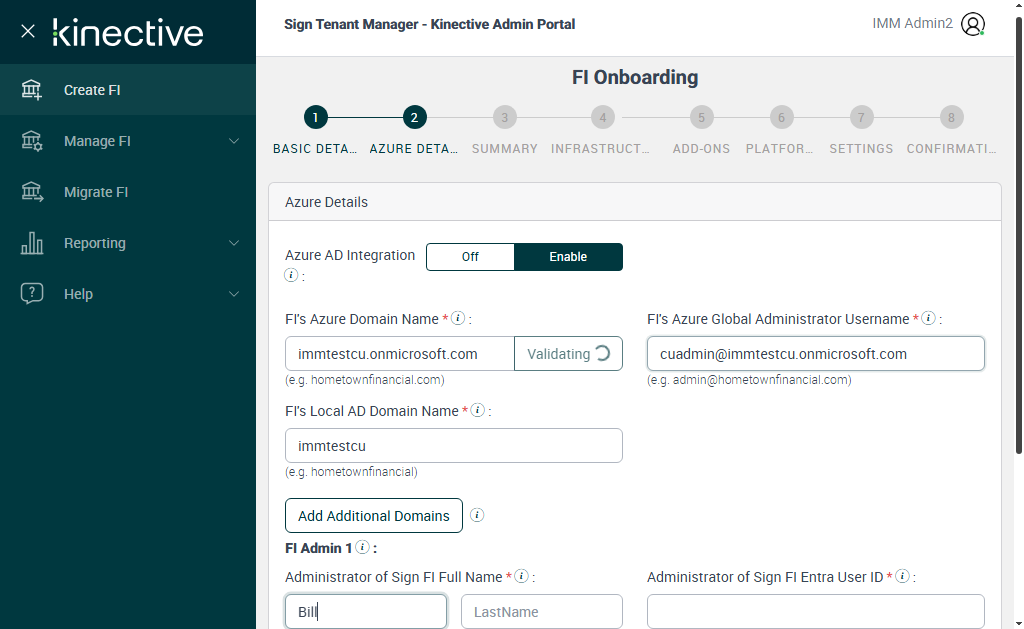Viewport: 1024px width, 629px height.
Task: Jump to step 8 Confirmation
Action: tap(952, 118)
